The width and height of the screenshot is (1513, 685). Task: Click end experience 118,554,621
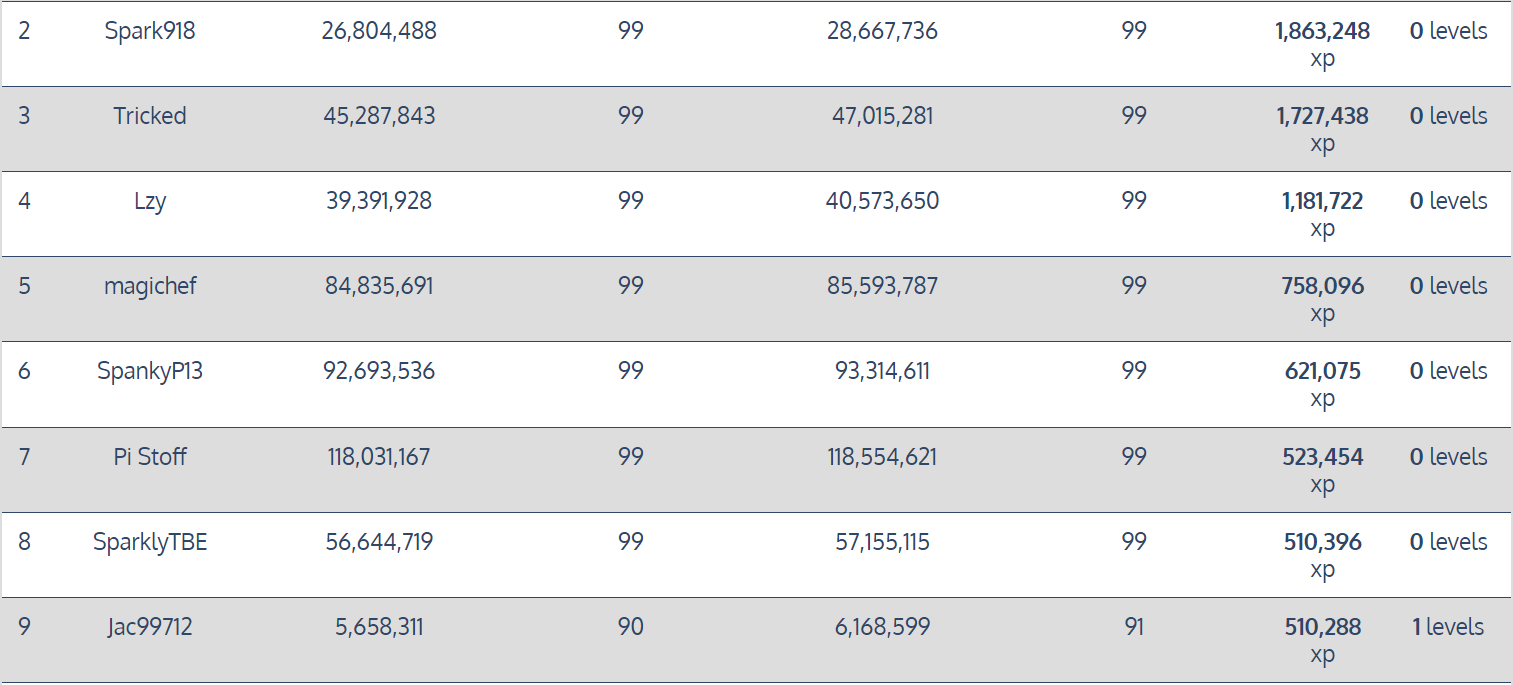[x=882, y=457]
